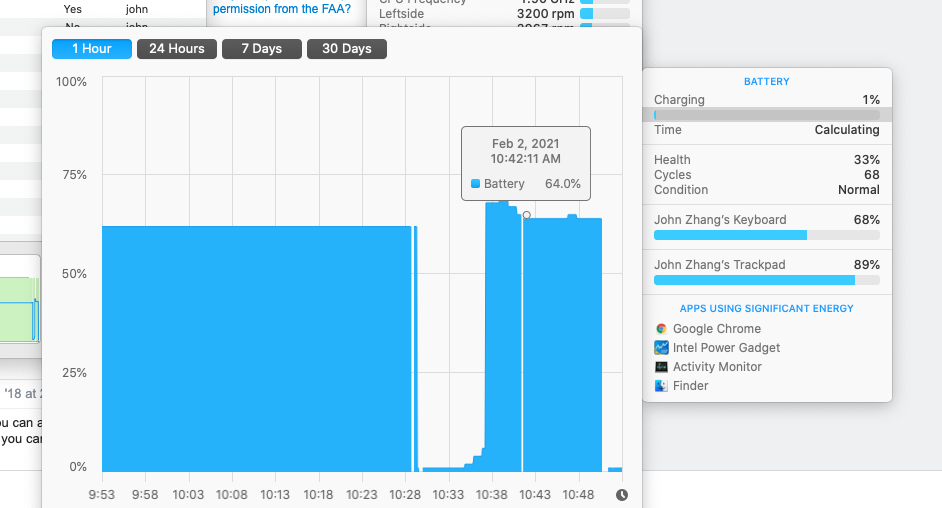Click the Activity Monitor app icon
The width and height of the screenshot is (942, 508).
coord(661,367)
